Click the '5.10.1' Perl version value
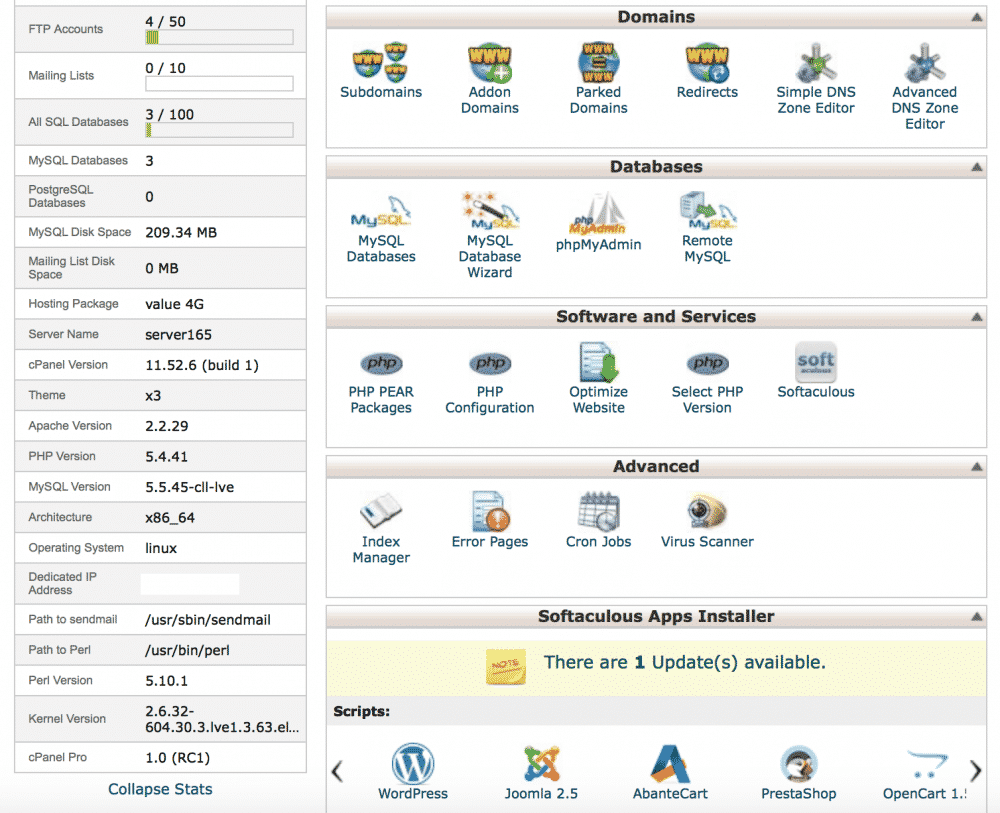1000x813 pixels. pos(166,681)
